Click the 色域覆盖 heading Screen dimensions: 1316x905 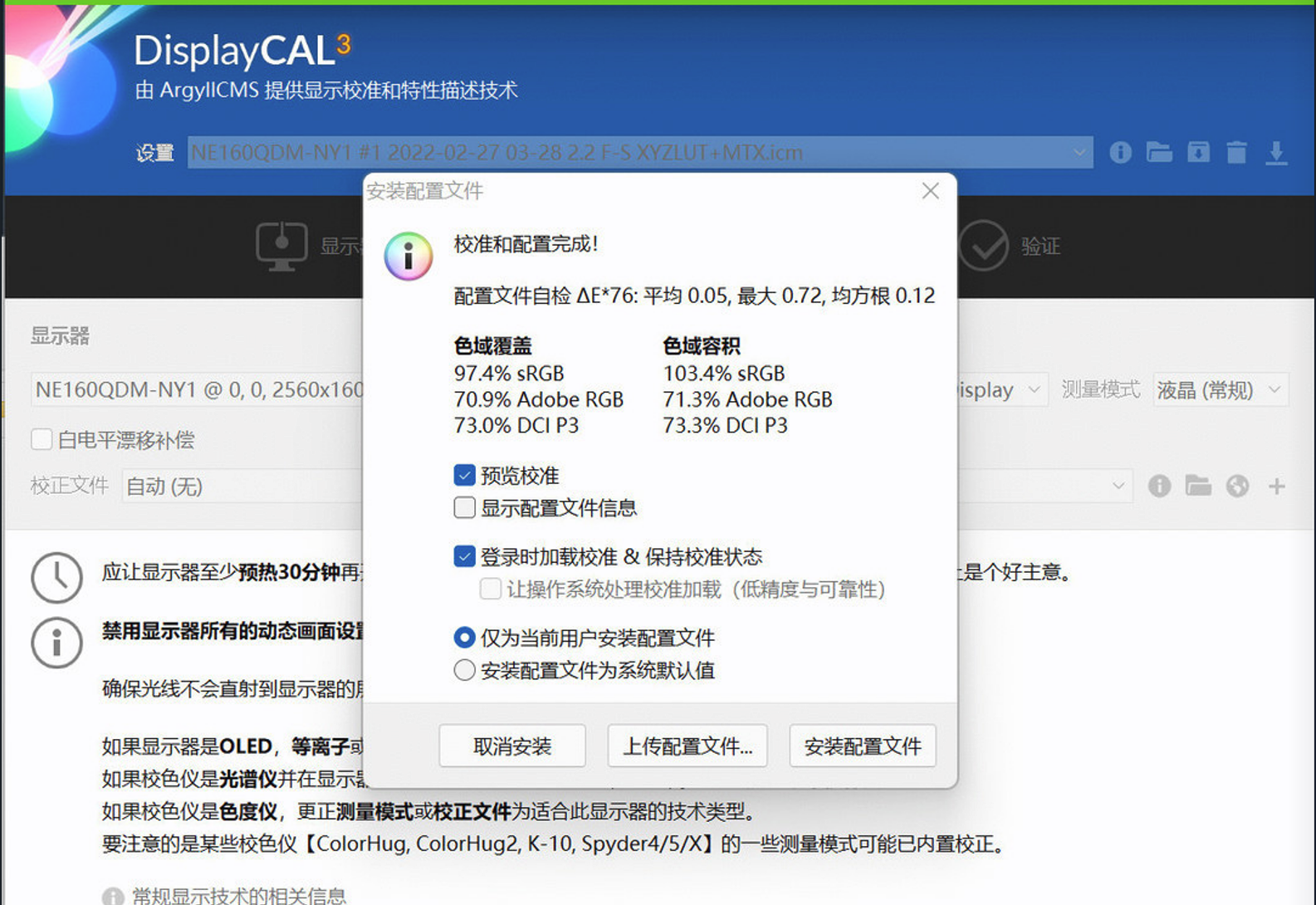point(493,345)
